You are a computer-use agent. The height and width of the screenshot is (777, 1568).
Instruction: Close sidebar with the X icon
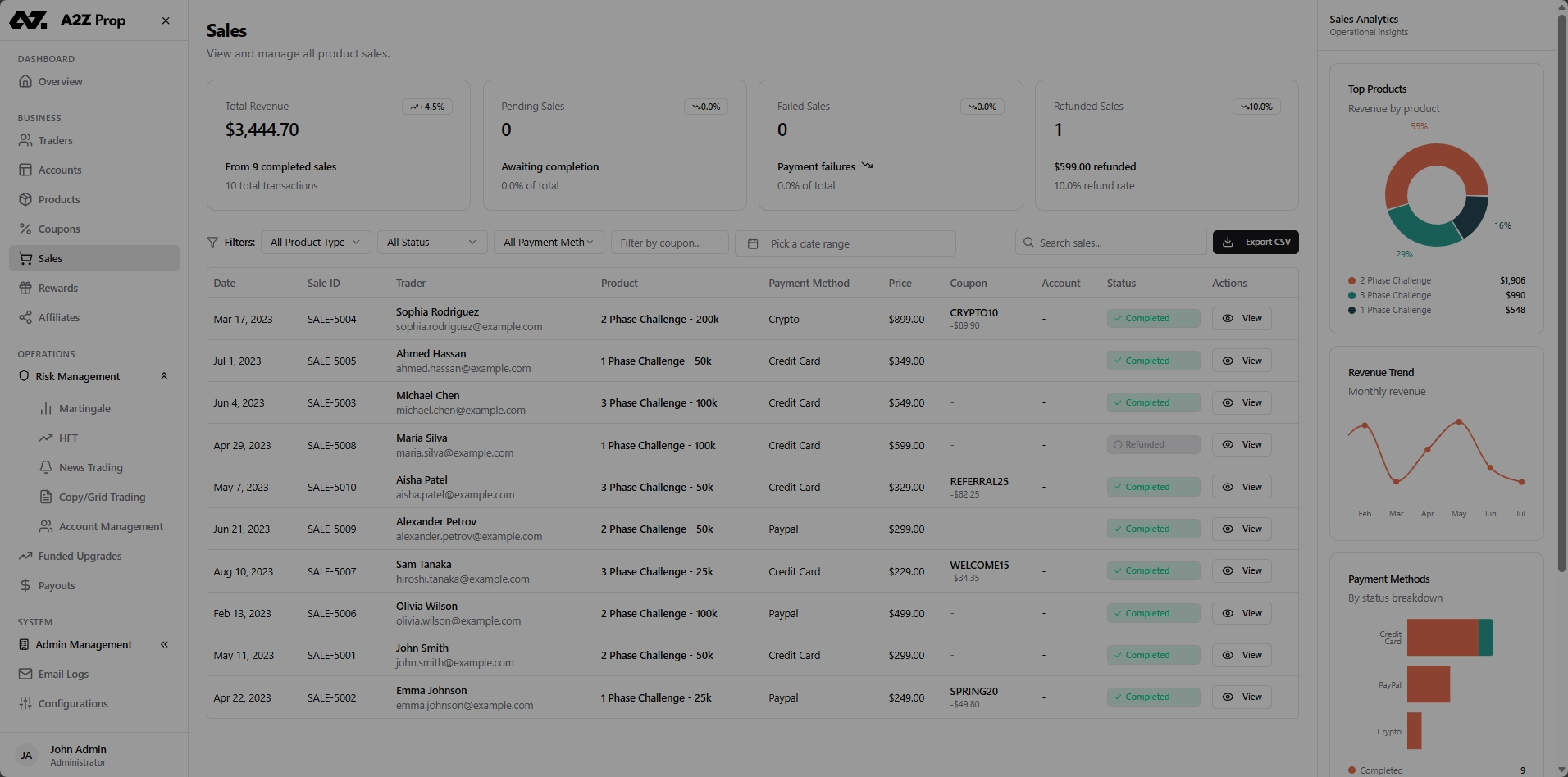click(x=166, y=20)
